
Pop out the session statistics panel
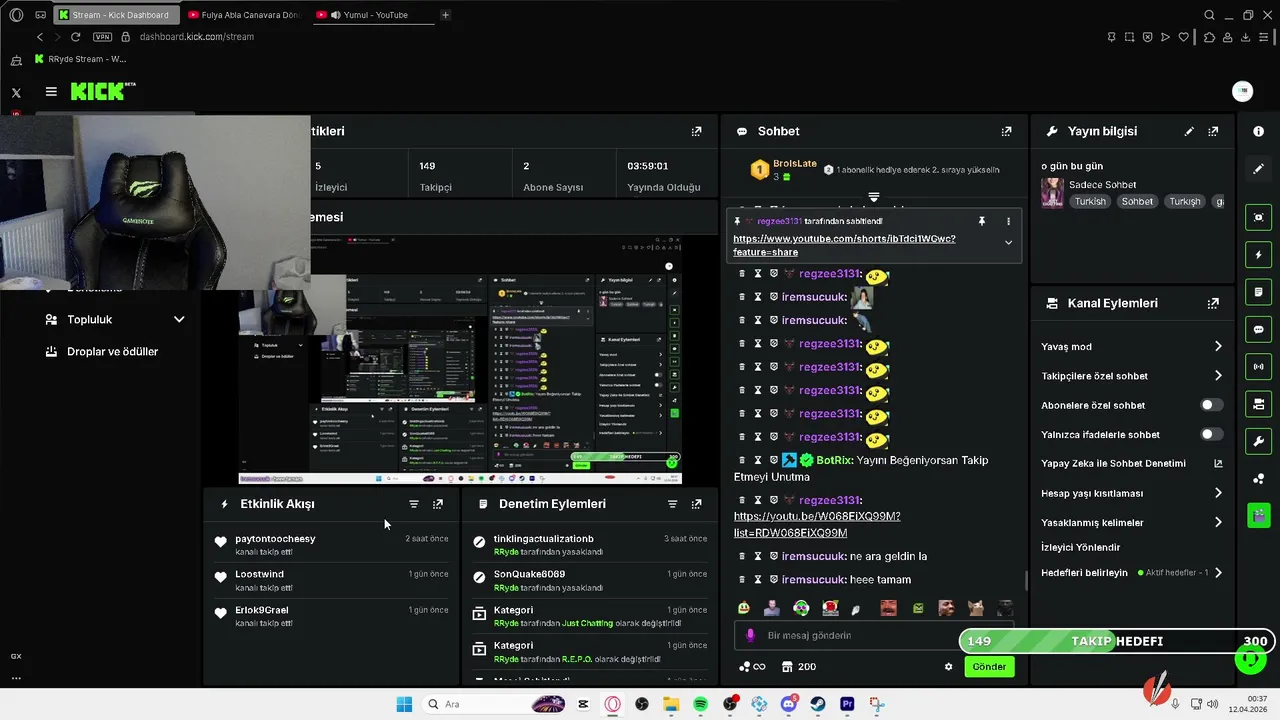tap(696, 131)
